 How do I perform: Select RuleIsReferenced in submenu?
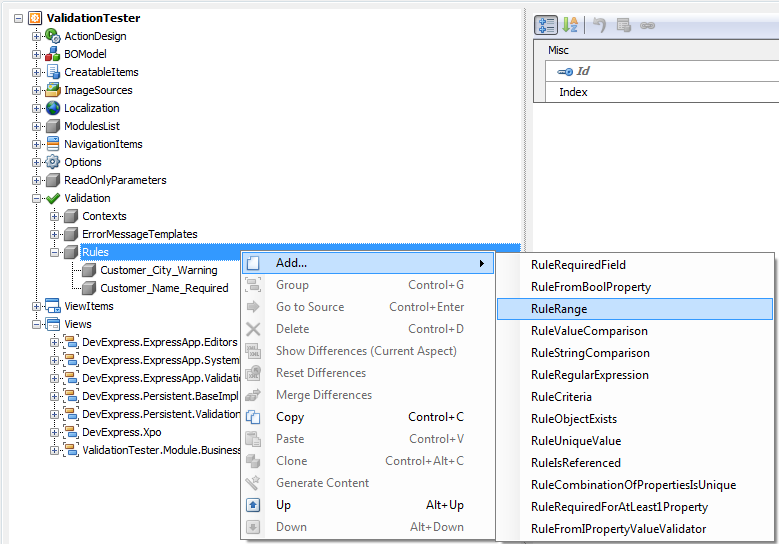[x=635, y=463]
